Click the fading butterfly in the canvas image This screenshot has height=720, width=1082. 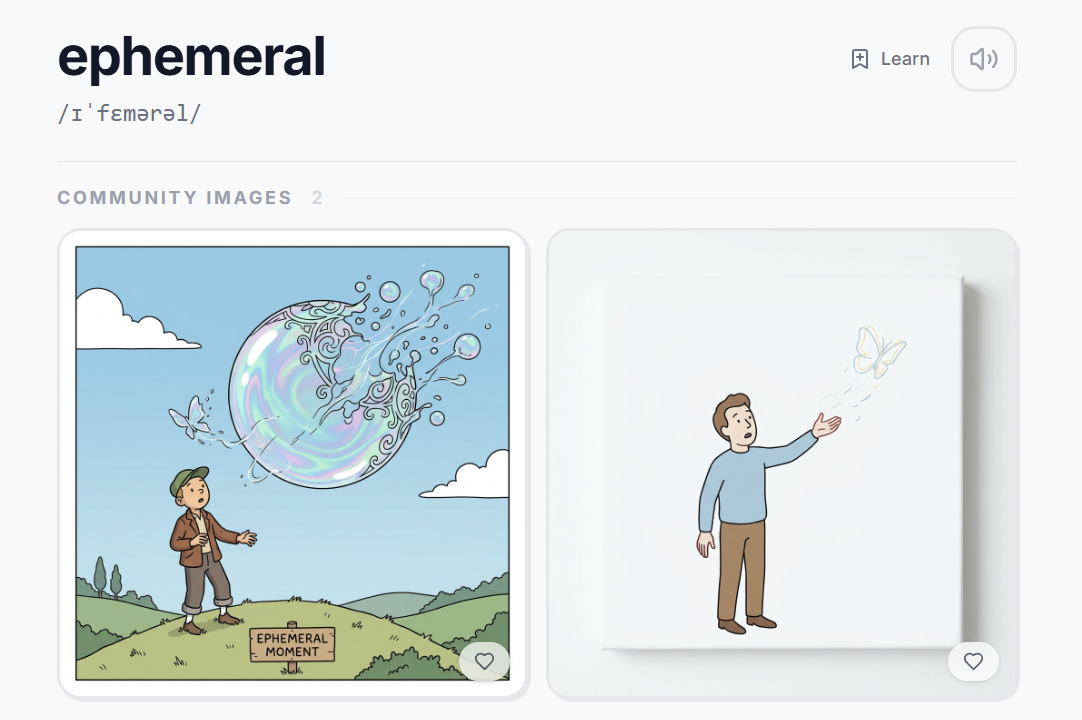pos(878,352)
